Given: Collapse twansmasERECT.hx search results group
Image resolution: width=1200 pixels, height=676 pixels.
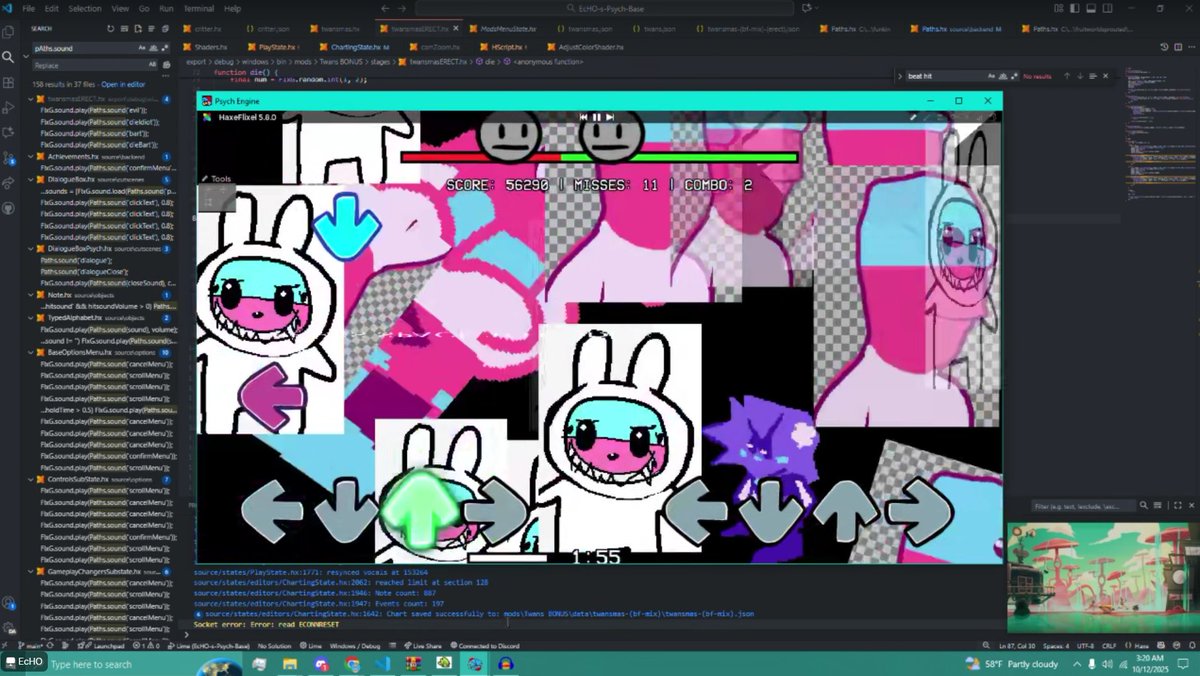Looking at the screenshot, I should click(30, 99).
